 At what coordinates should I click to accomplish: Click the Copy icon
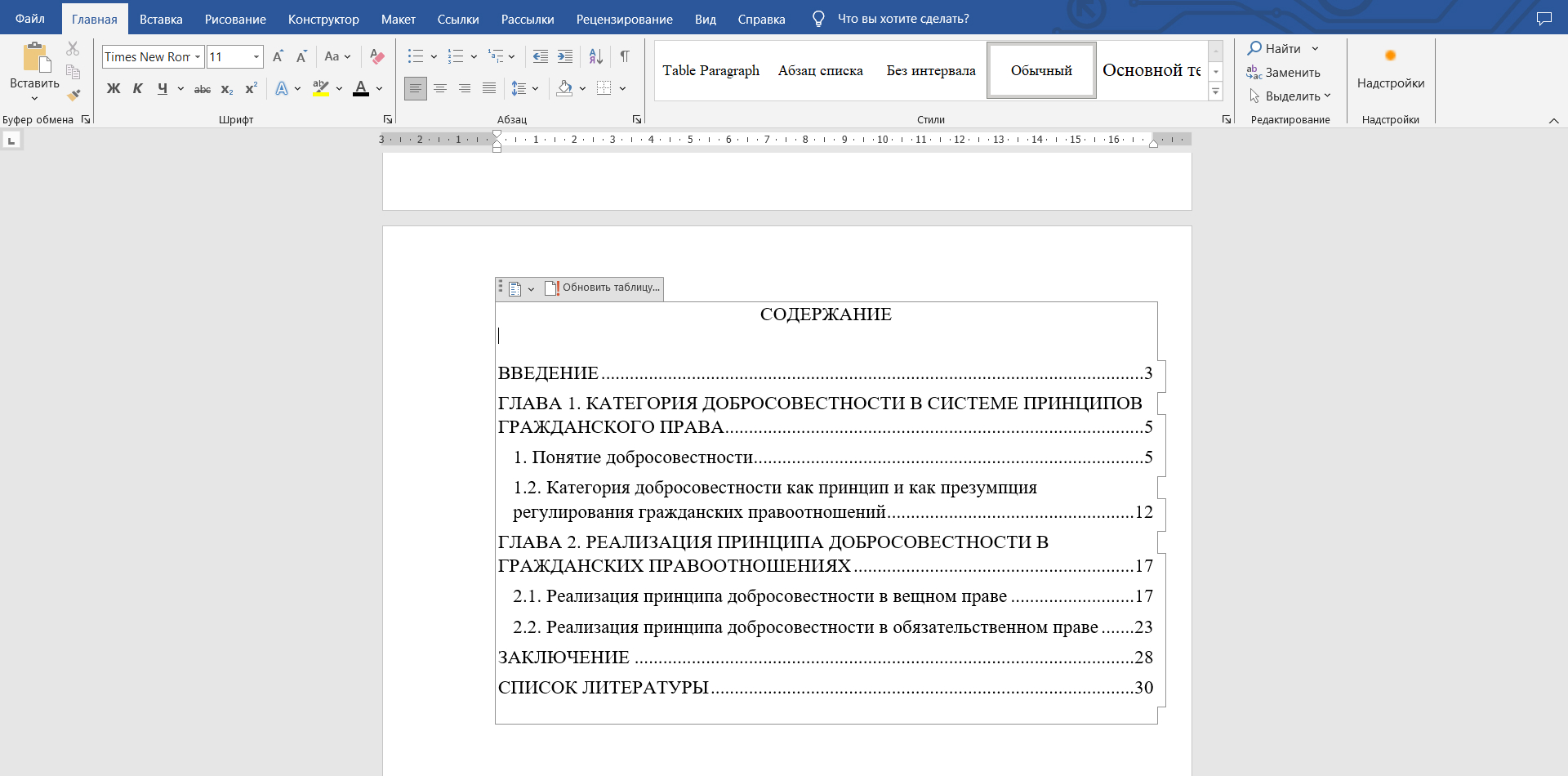[x=73, y=72]
